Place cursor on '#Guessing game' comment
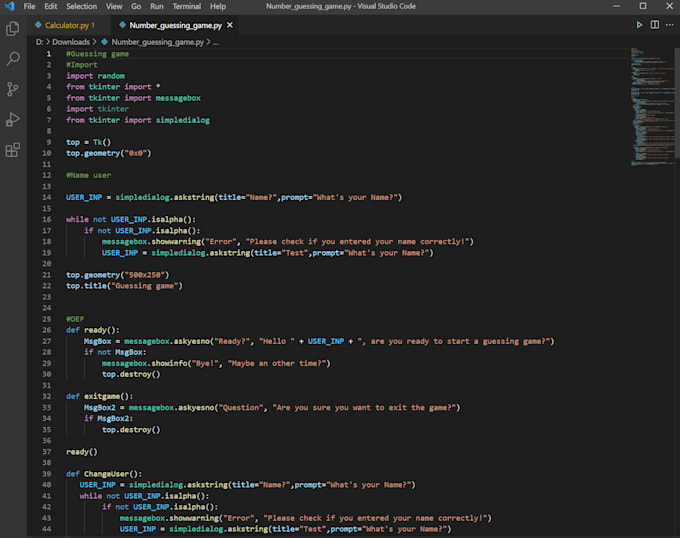This screenshot has width=680, height=538. pyautogui.click(x=98, y=54)
